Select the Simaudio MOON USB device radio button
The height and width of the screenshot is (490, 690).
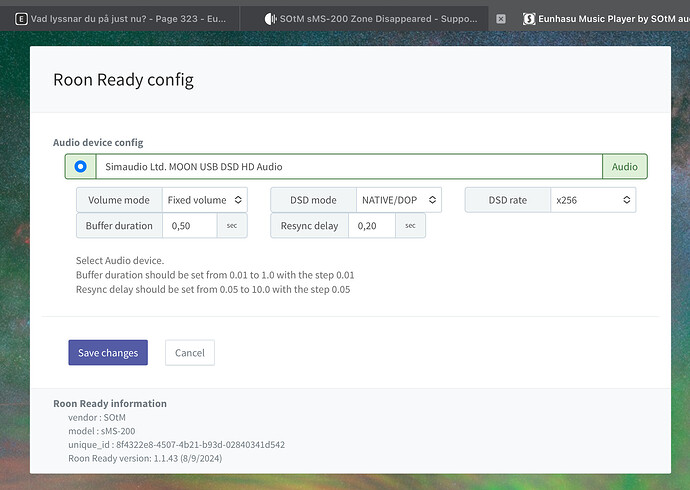click(80, 167)
